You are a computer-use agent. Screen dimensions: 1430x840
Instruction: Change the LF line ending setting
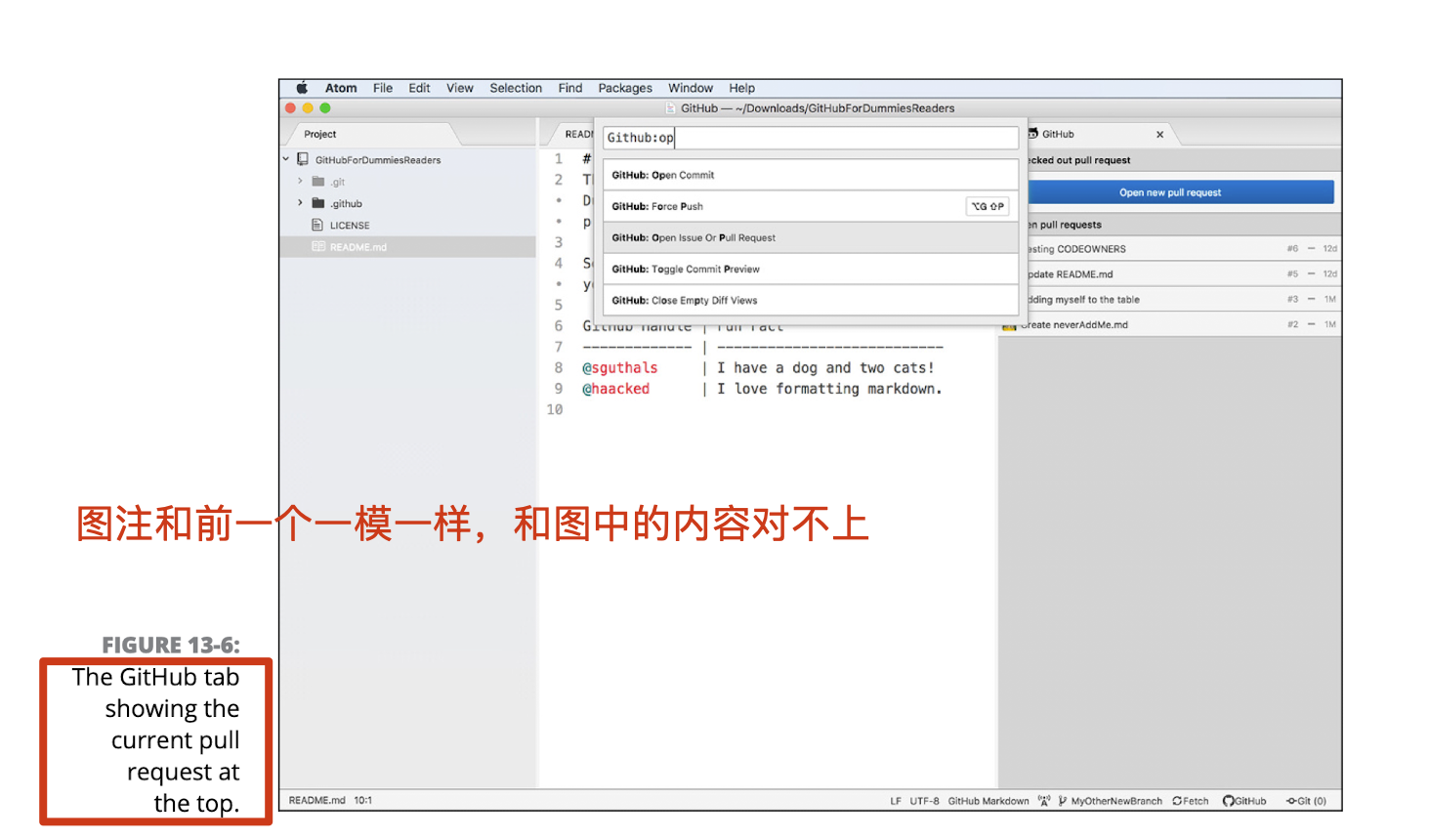896,801
